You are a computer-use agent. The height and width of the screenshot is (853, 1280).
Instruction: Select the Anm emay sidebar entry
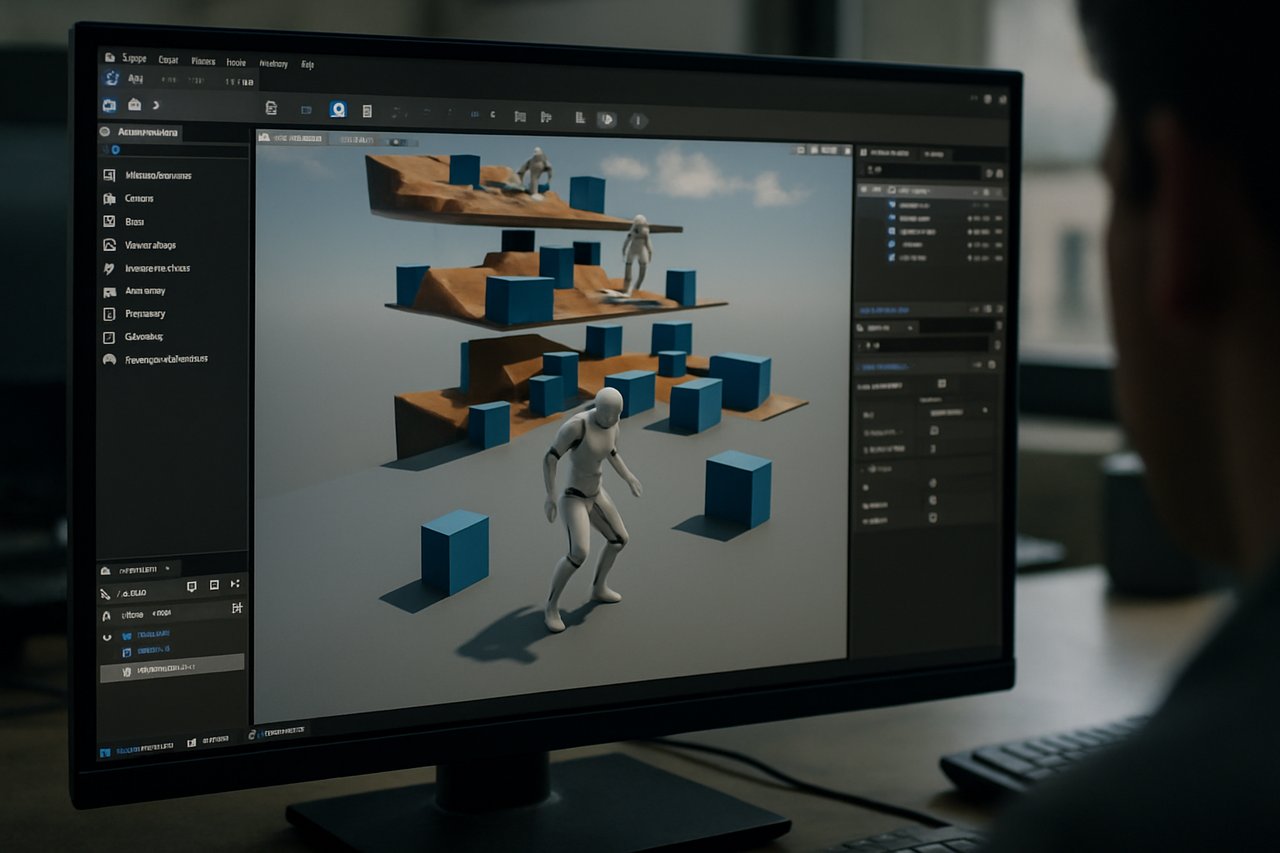tap(145, 291)
